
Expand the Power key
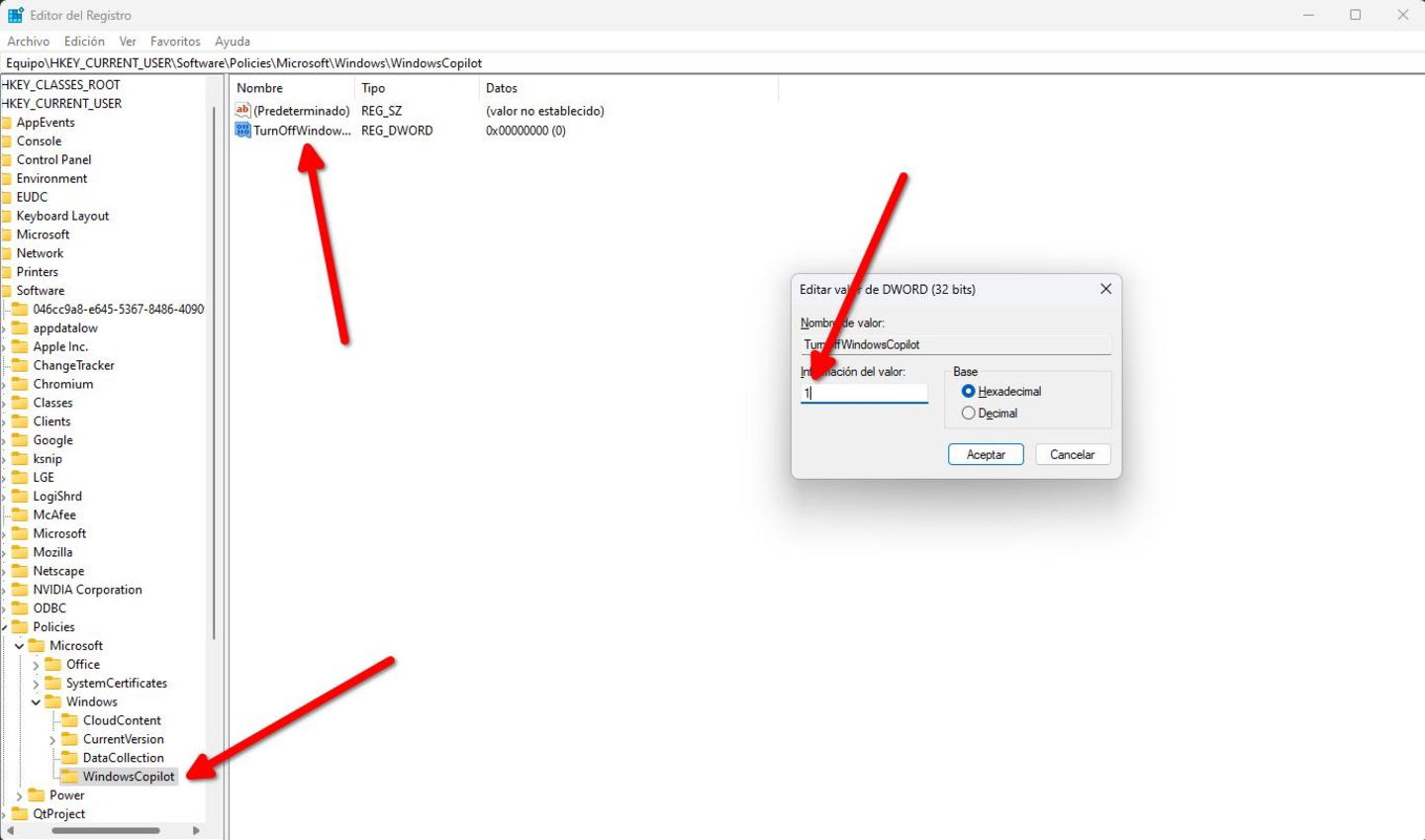point(19,795)
